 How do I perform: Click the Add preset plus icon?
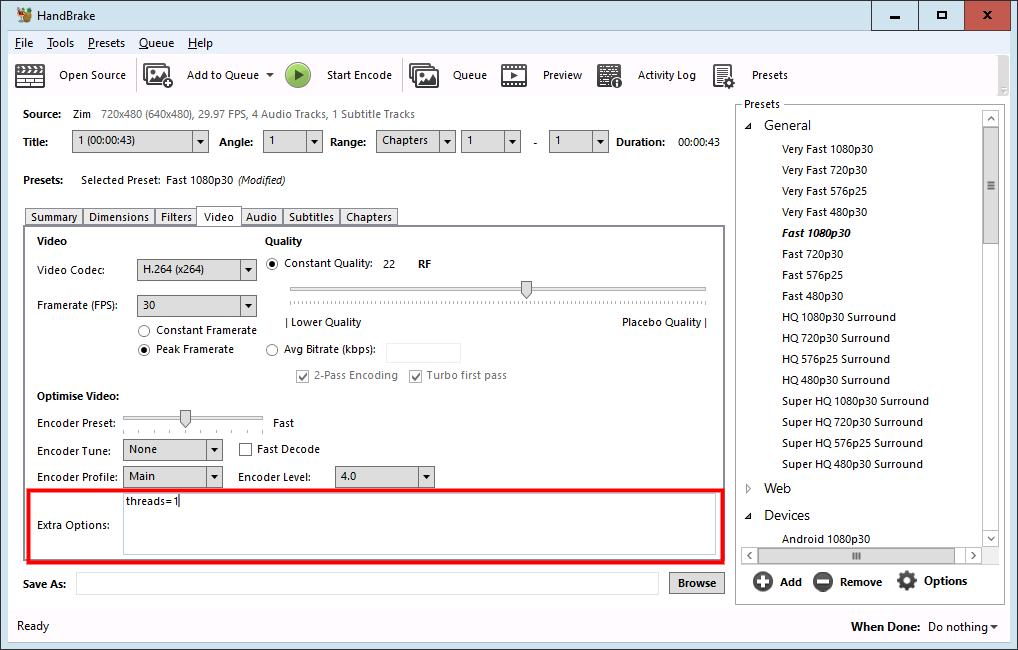pyautogui.click(x=763, y=581)
